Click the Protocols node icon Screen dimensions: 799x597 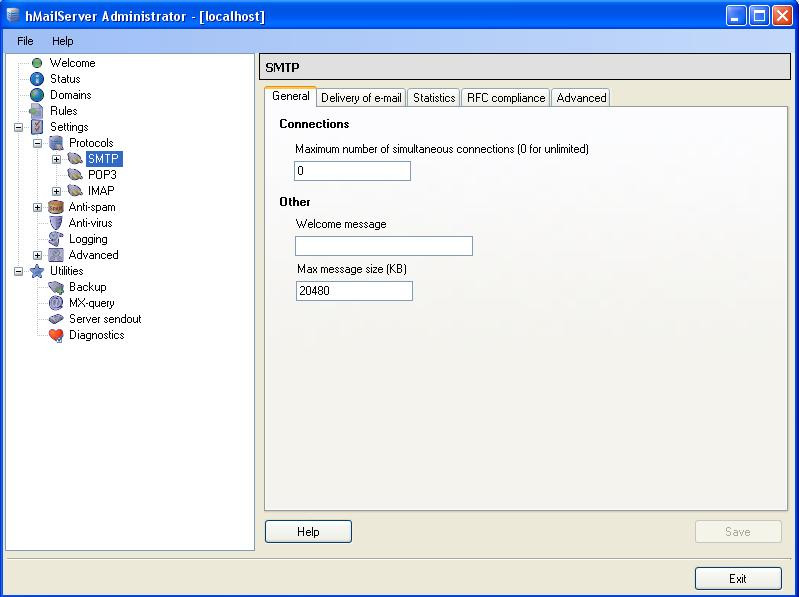coord(56,143)
